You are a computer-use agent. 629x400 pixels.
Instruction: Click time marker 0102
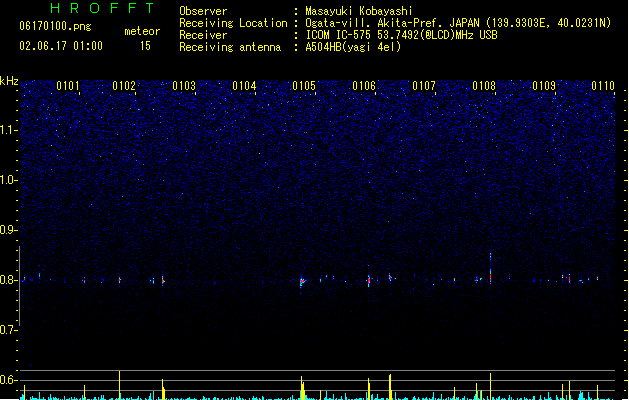click(x=124, y=86)
